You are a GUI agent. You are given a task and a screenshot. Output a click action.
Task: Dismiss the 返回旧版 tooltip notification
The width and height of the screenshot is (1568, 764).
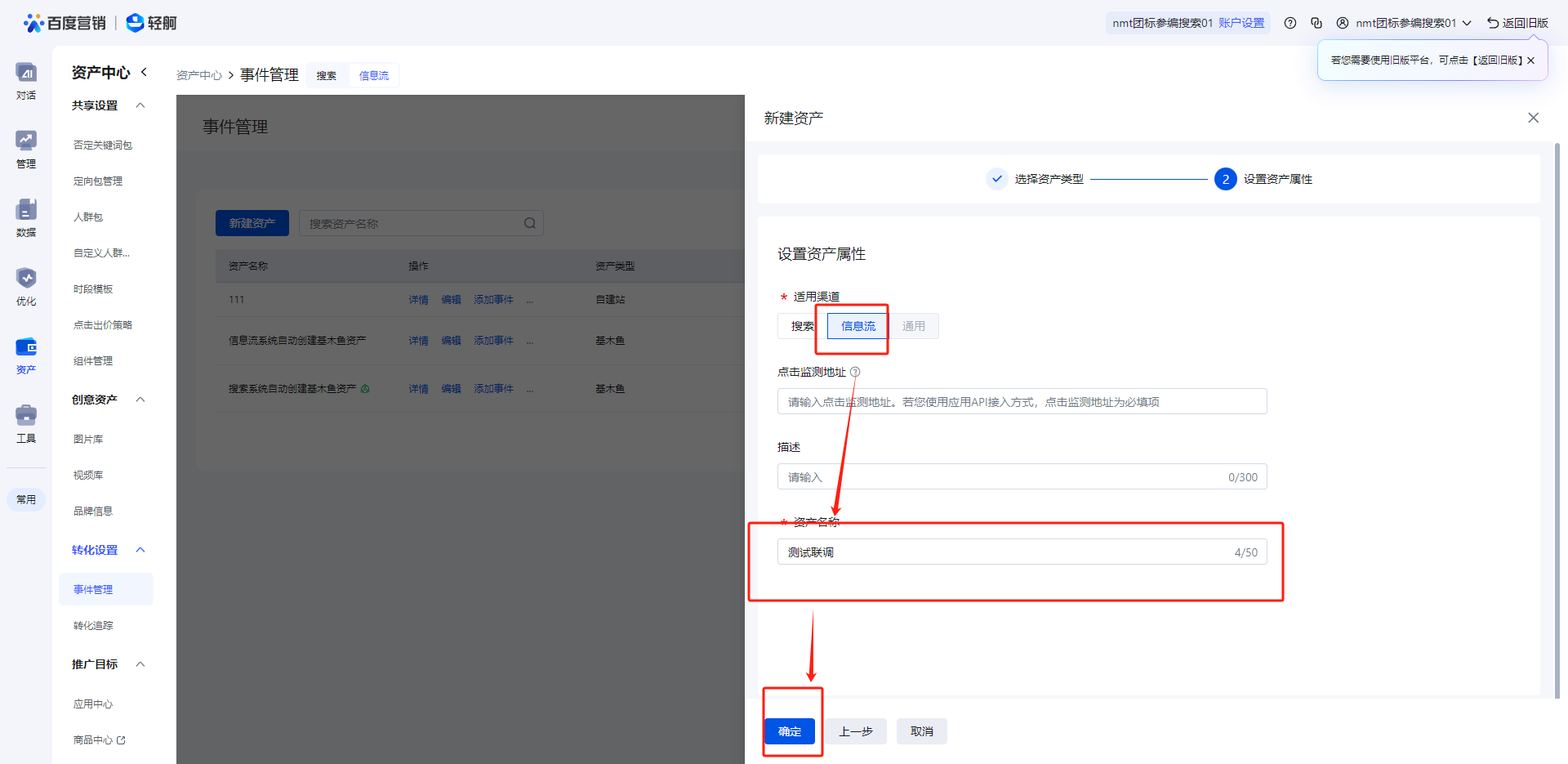[x=1530, y=60]
